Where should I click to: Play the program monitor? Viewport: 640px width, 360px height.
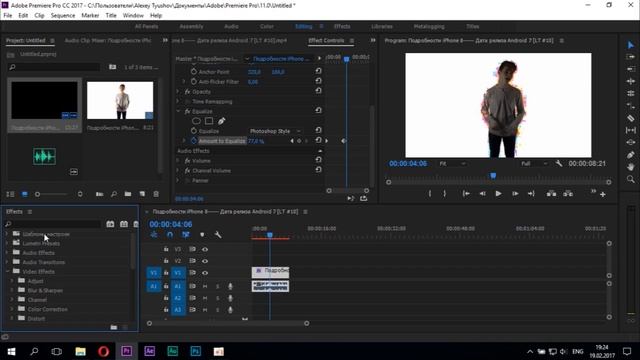[x=498, y=194]
